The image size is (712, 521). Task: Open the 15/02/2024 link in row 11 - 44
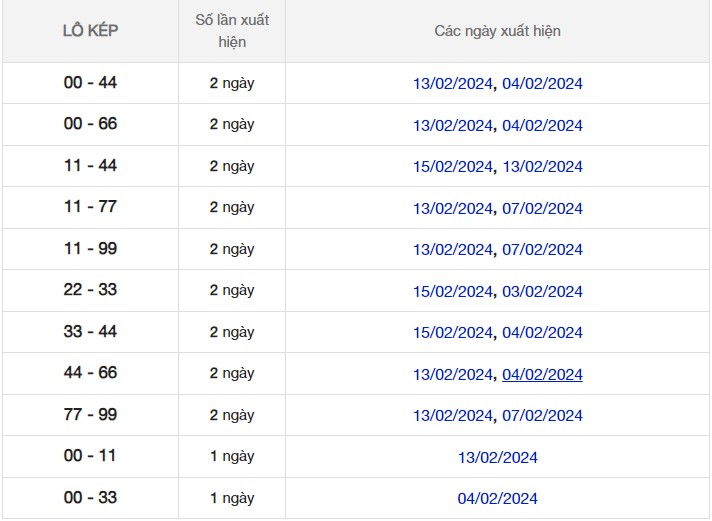coord(453,167)
